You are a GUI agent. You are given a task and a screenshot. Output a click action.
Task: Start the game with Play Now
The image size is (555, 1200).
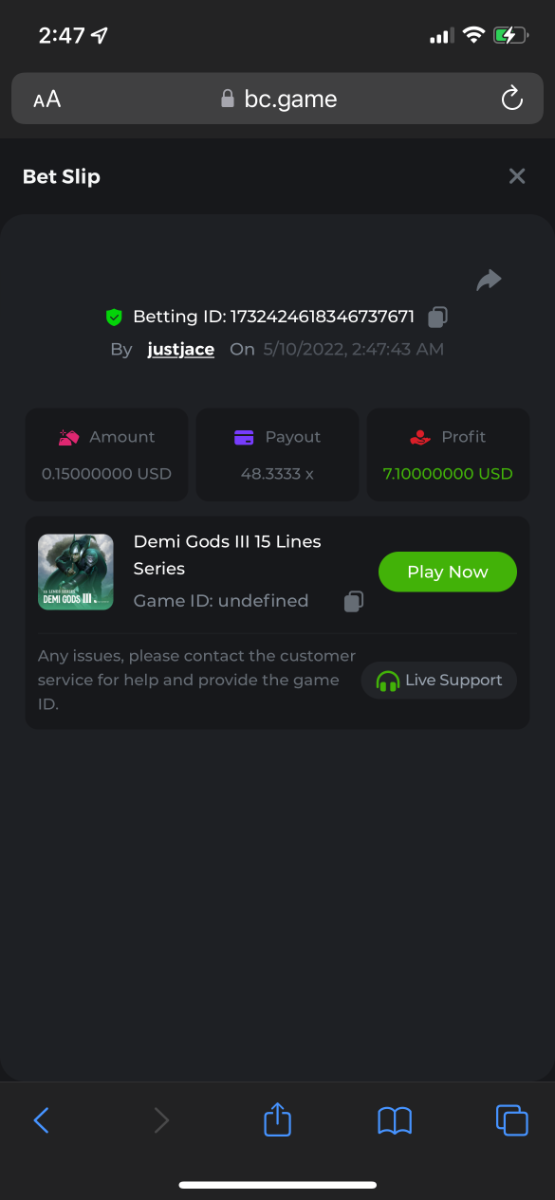click(447, 572)
